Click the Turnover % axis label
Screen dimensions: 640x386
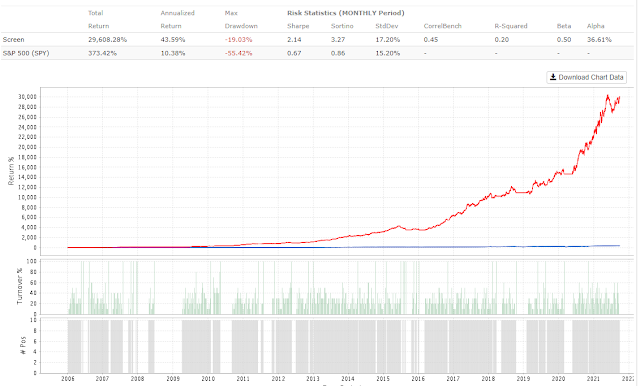pos(19,286)
